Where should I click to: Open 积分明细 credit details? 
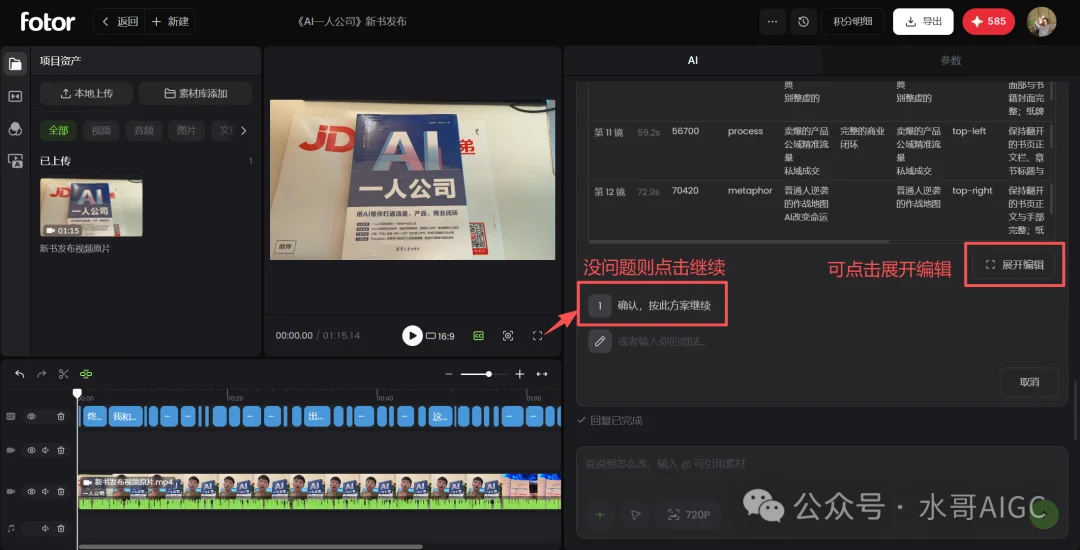coord(853,21)
